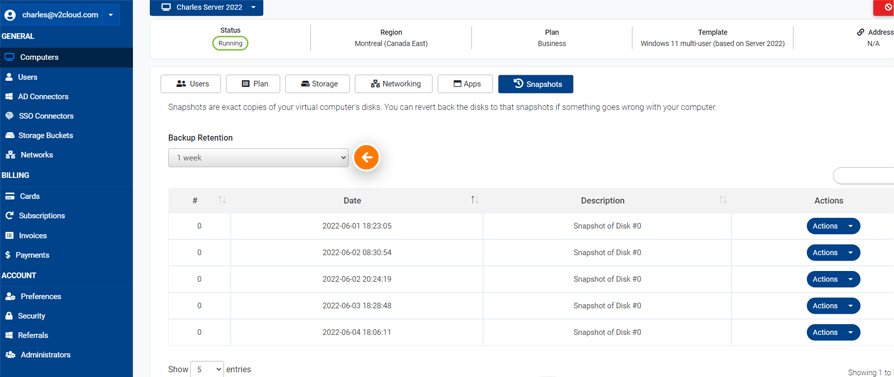Click the Invoices icon in sidebar
The image size is (894, 377).
[x=9, y=235]
